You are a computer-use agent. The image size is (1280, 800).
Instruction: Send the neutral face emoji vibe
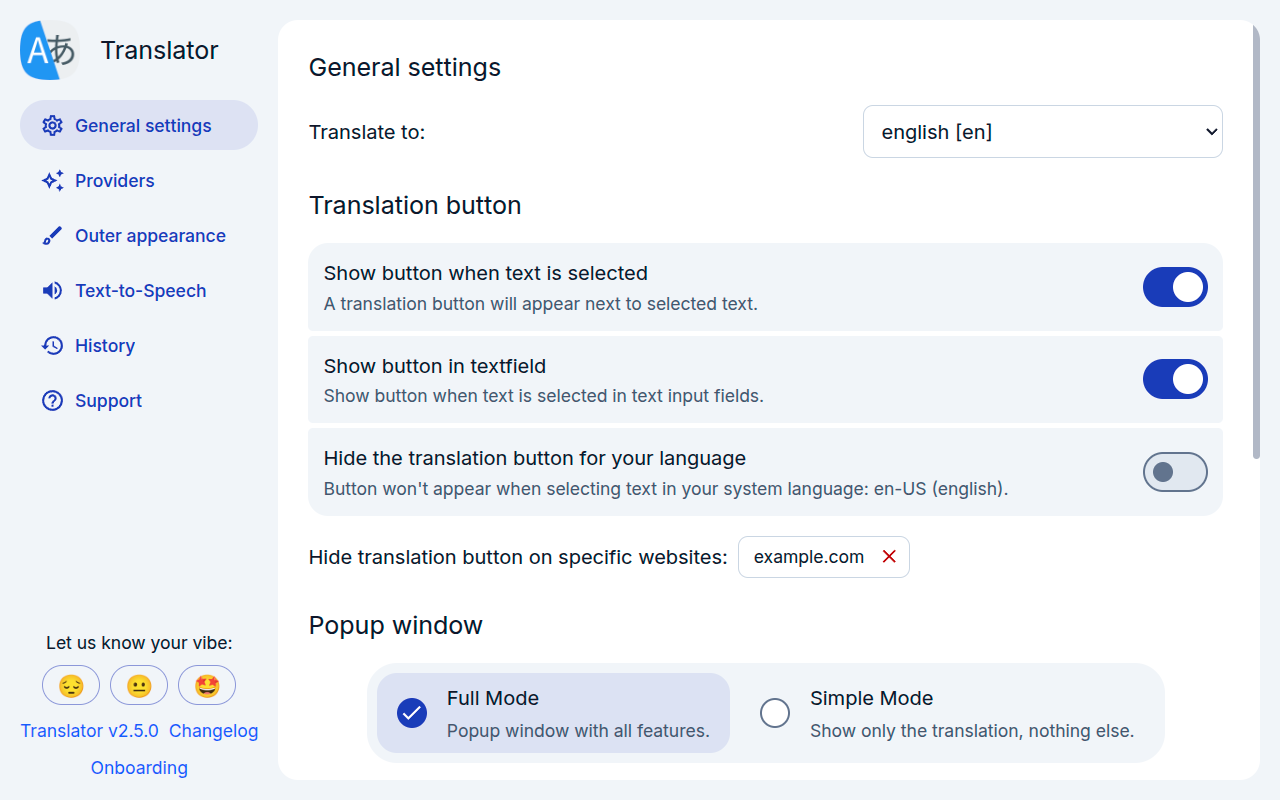(139, 686)
